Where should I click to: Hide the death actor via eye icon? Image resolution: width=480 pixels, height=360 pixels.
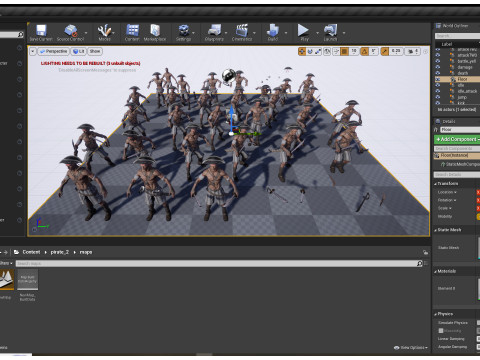tap(438, 73)
